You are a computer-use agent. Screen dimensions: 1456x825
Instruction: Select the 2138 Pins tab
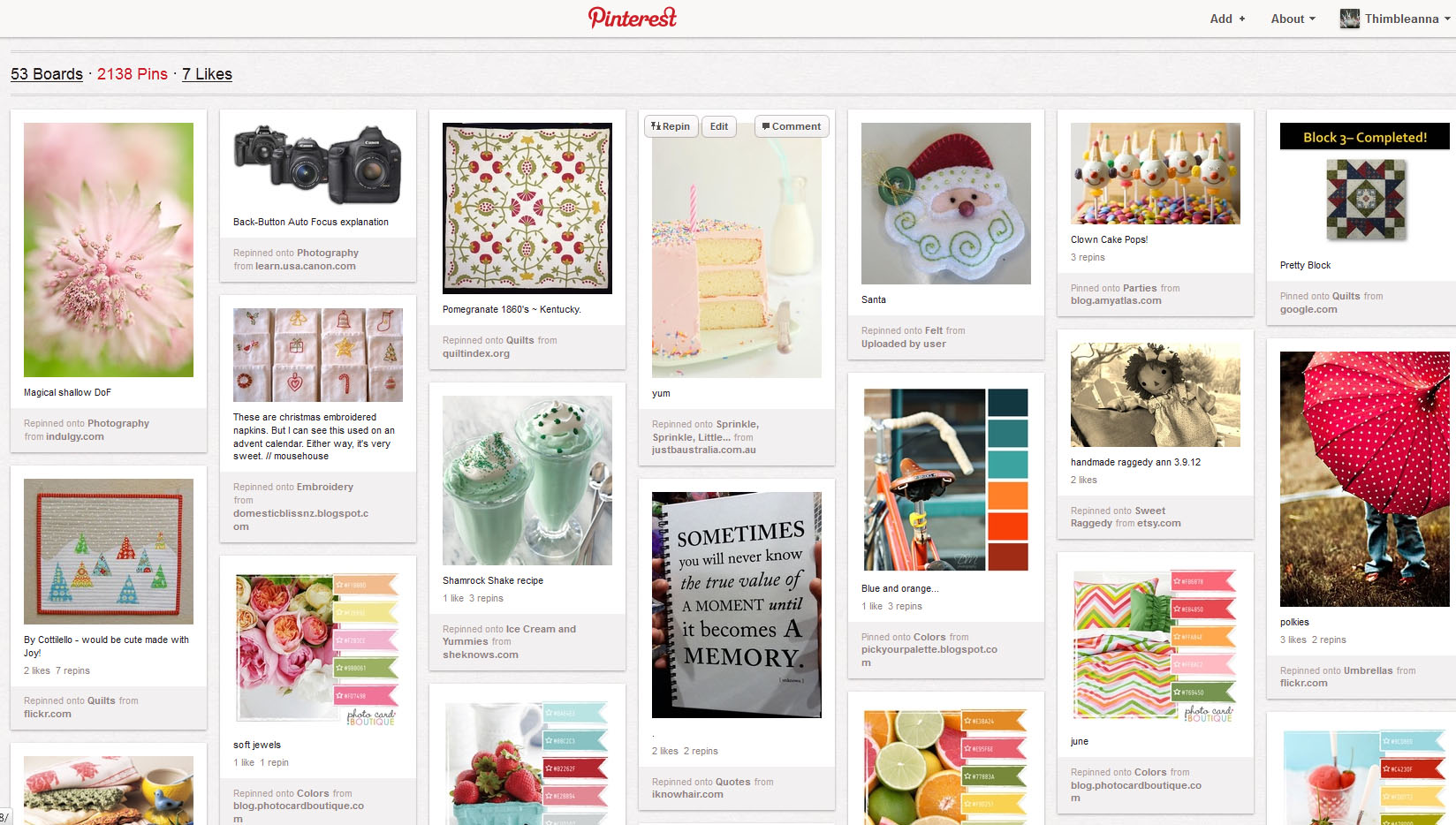[133, 74]
